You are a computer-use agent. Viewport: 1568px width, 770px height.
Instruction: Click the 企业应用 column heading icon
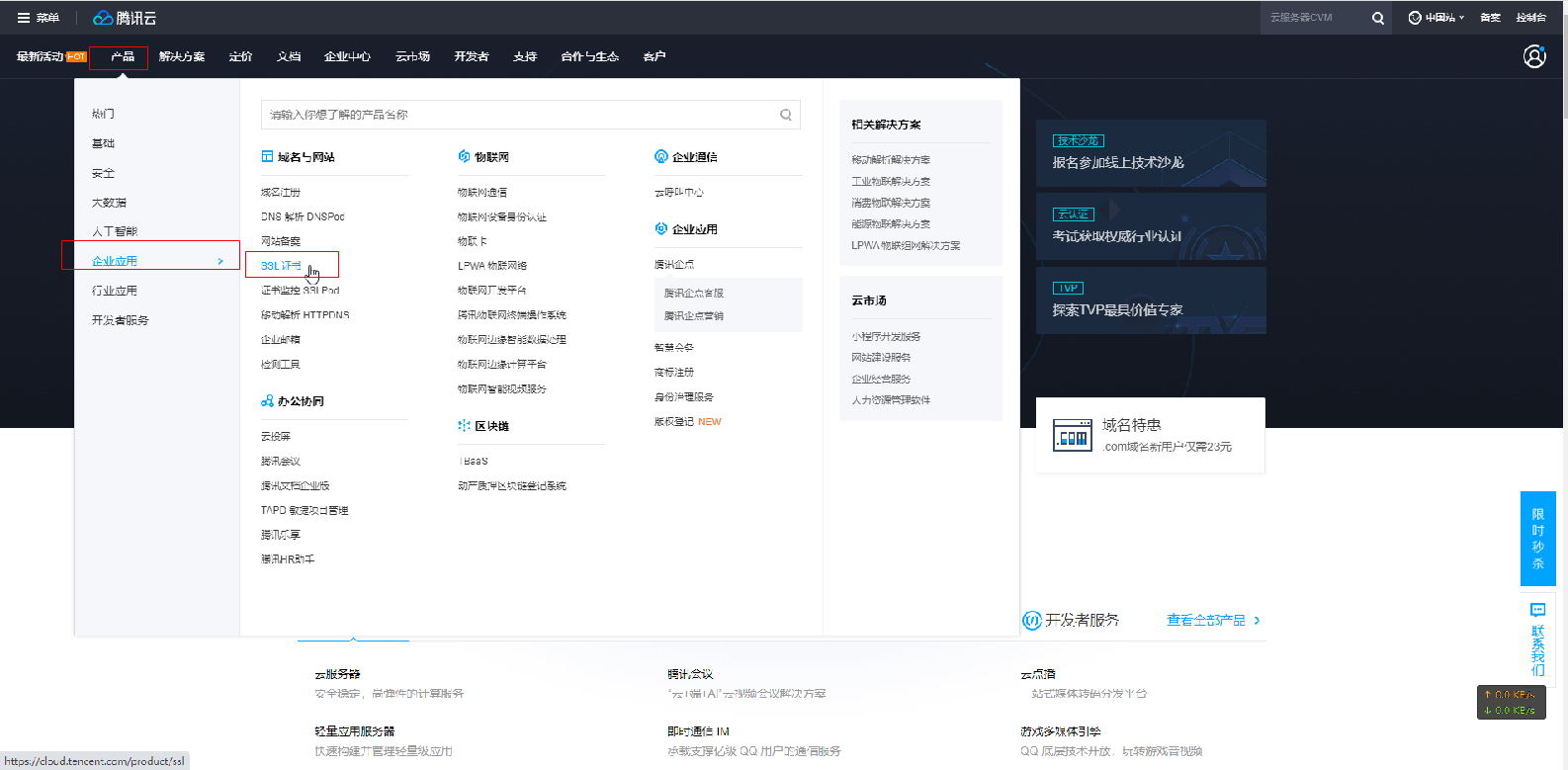tap(661, 228)
